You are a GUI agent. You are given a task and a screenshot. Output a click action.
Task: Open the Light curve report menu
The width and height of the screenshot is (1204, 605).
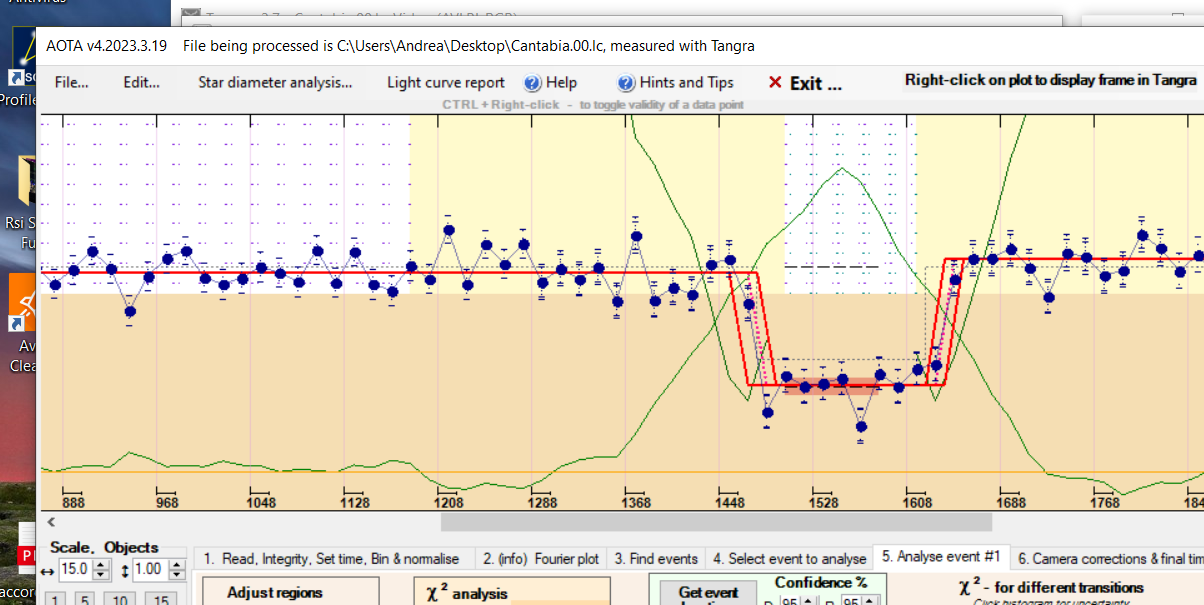(x=446, y=83)
